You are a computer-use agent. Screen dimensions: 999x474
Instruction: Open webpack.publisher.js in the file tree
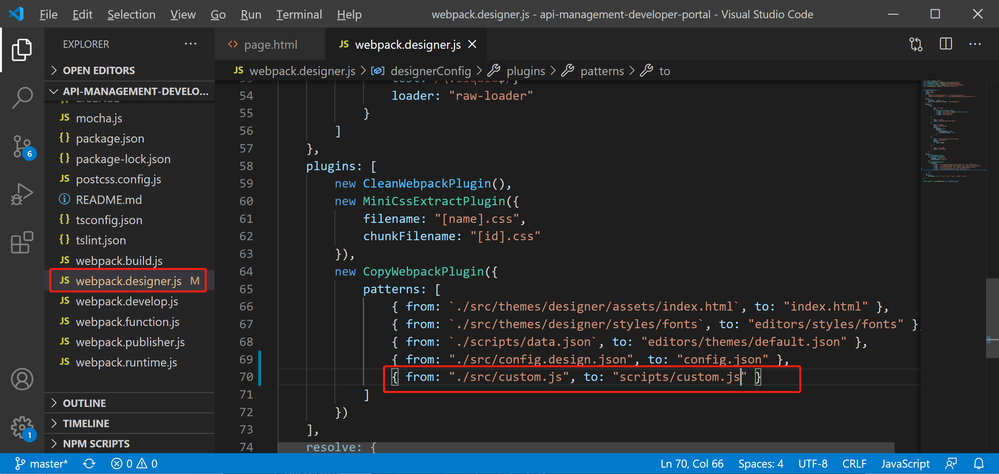(x=130, y=342)
